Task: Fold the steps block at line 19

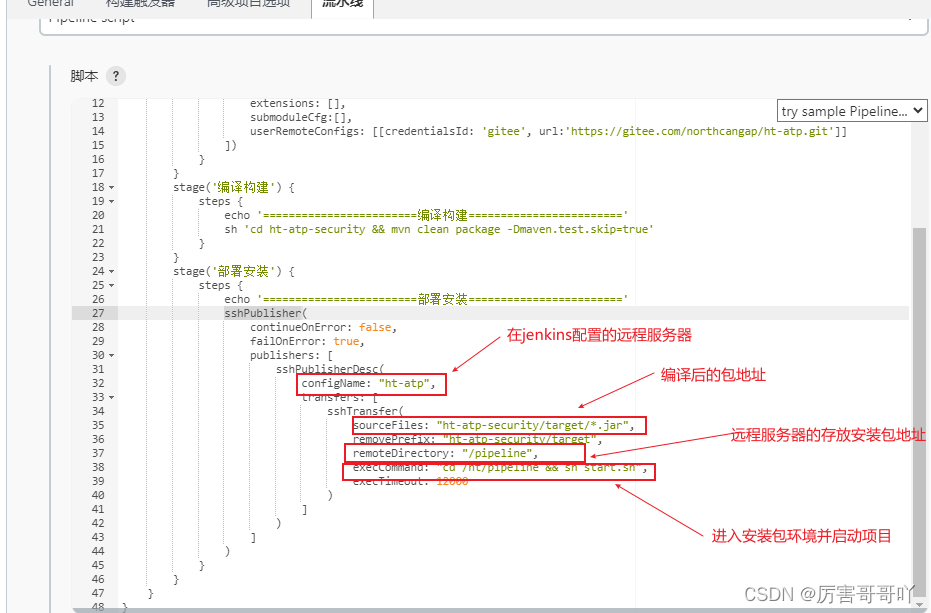Action: tap(111, 201)
